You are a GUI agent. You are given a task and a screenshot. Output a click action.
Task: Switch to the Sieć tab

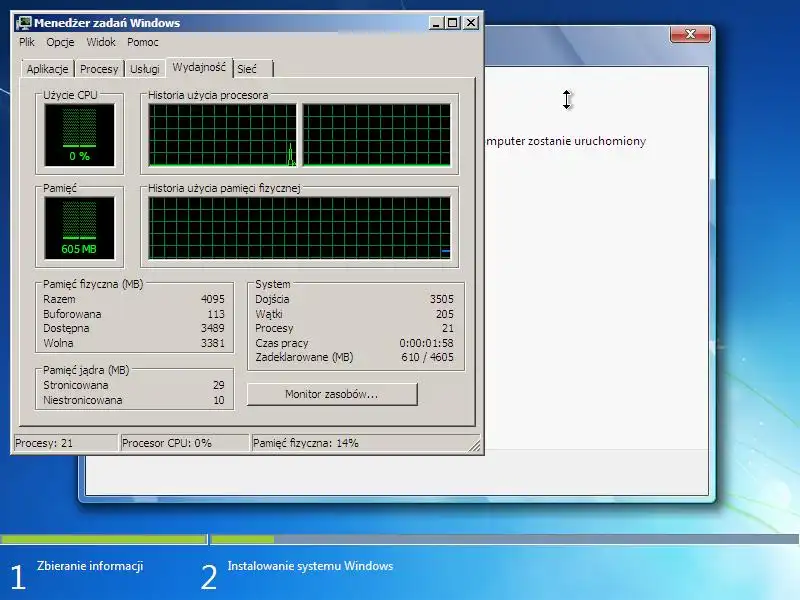[x=254, y=69]
